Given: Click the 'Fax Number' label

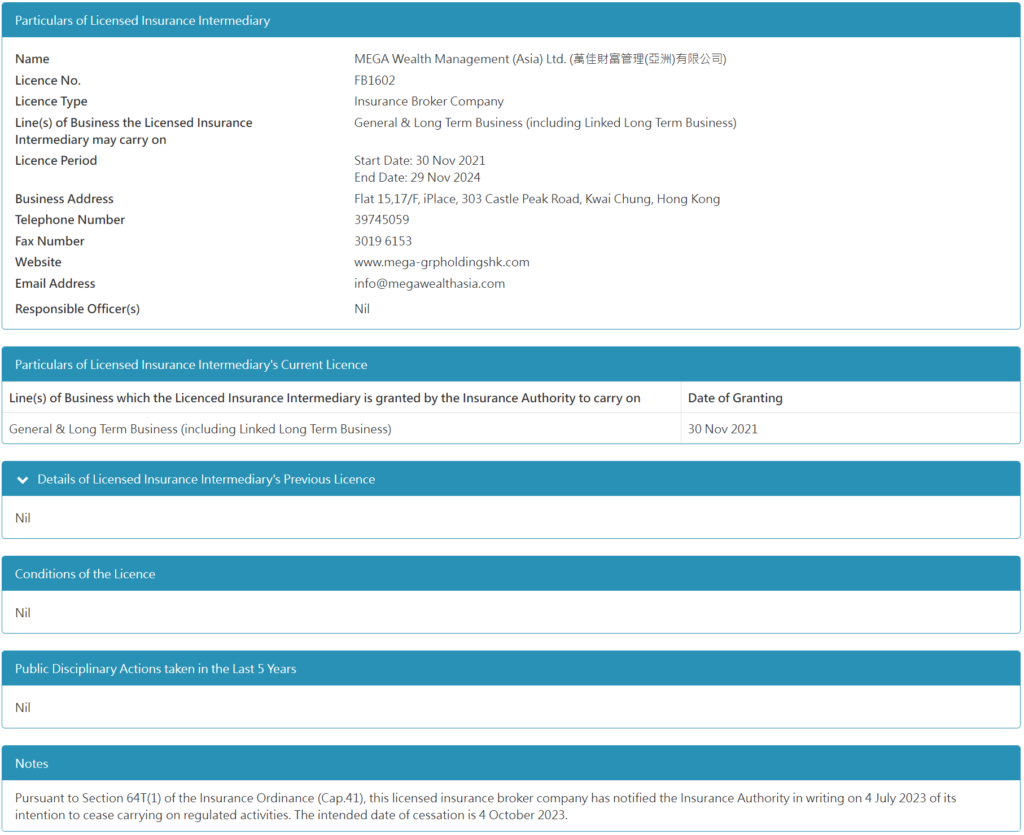Looking at the screenshot, I should point(50,241).
